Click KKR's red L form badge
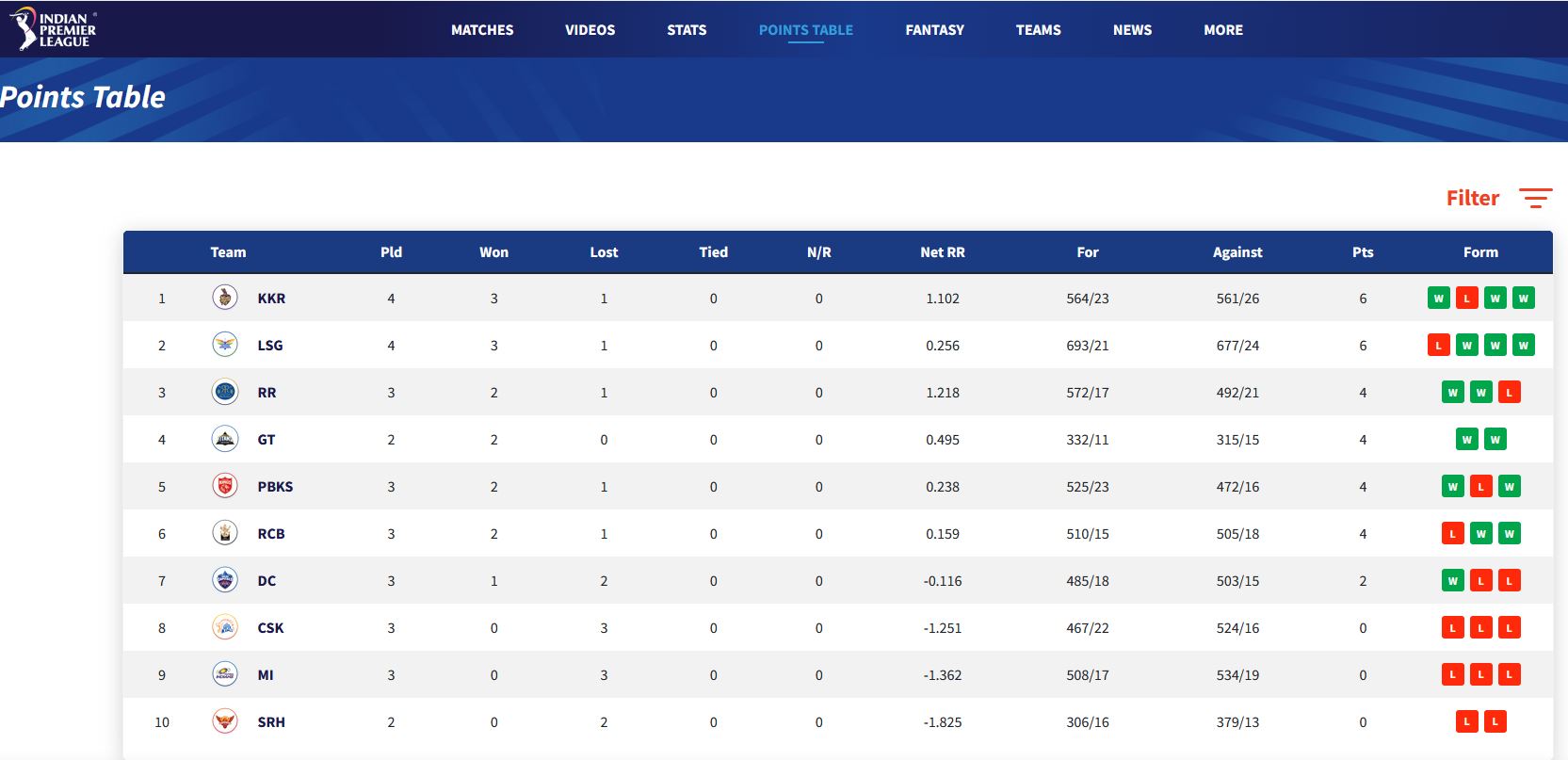 [x=1466, y=299]
